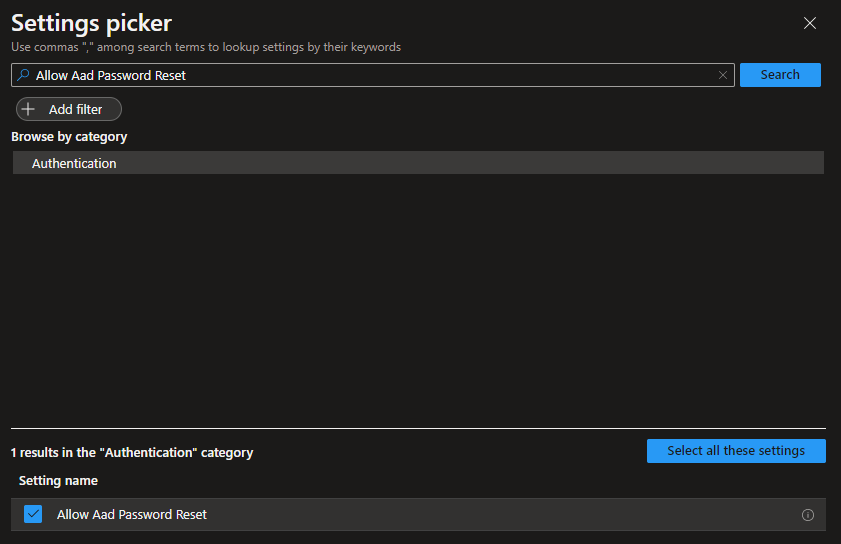841x544 pixels.
Task: Click the Browse by category heading
Action: tap(69, 136)
